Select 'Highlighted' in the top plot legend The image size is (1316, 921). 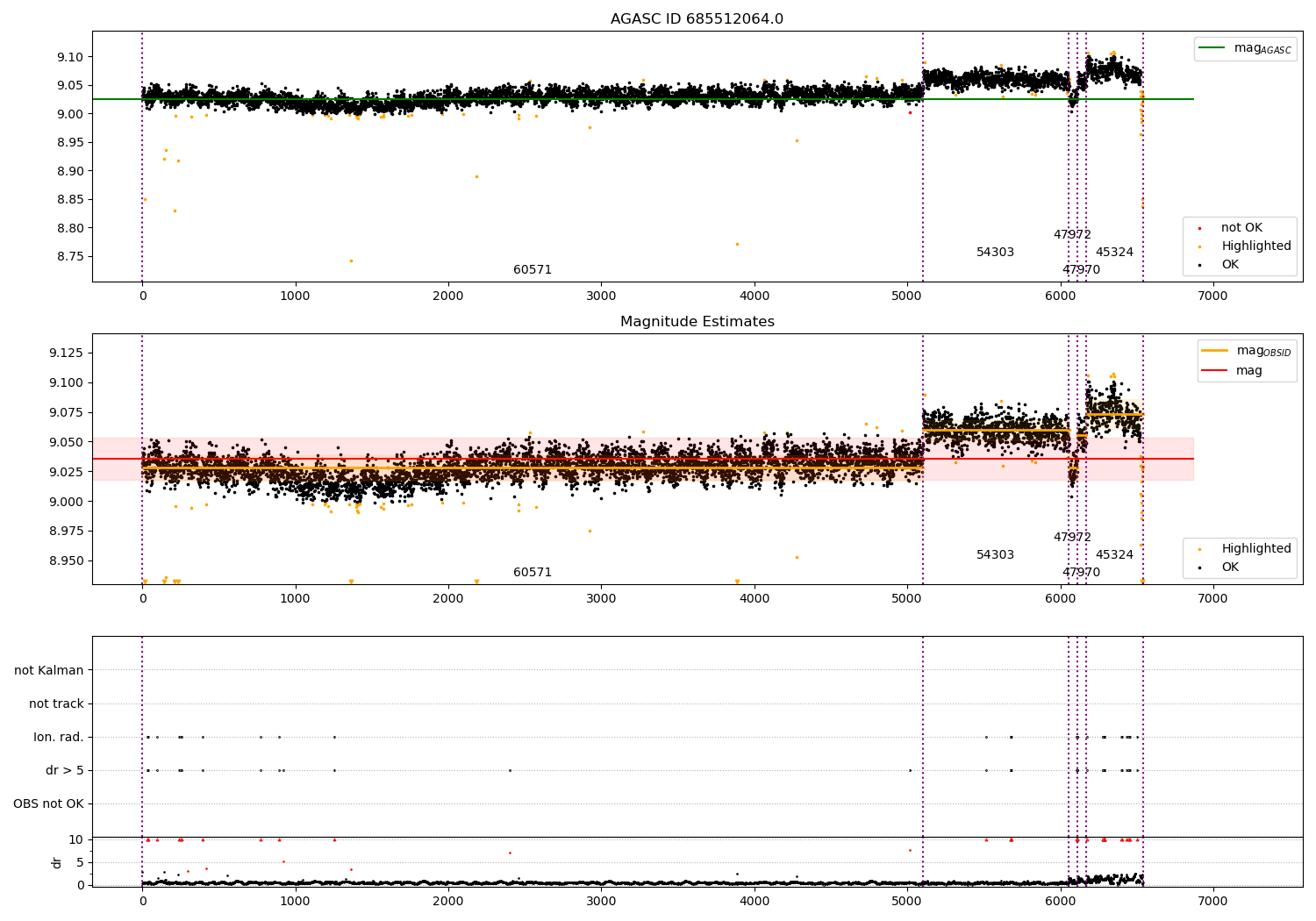point(1256,246)
